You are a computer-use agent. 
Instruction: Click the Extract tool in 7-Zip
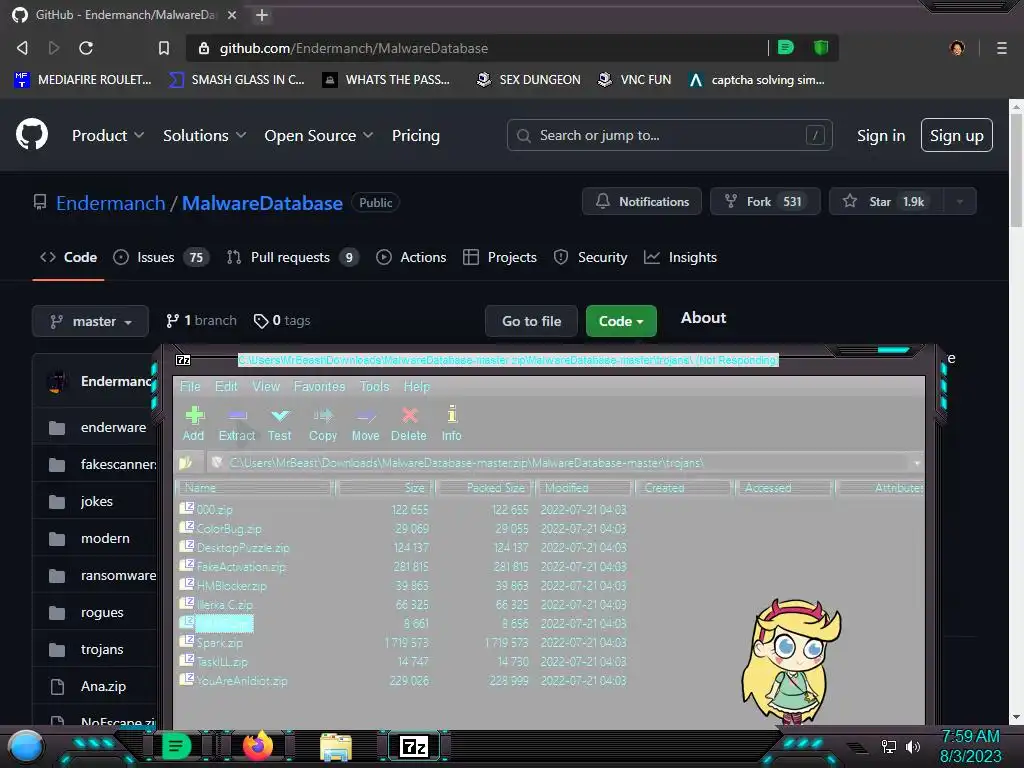[236, 424]
